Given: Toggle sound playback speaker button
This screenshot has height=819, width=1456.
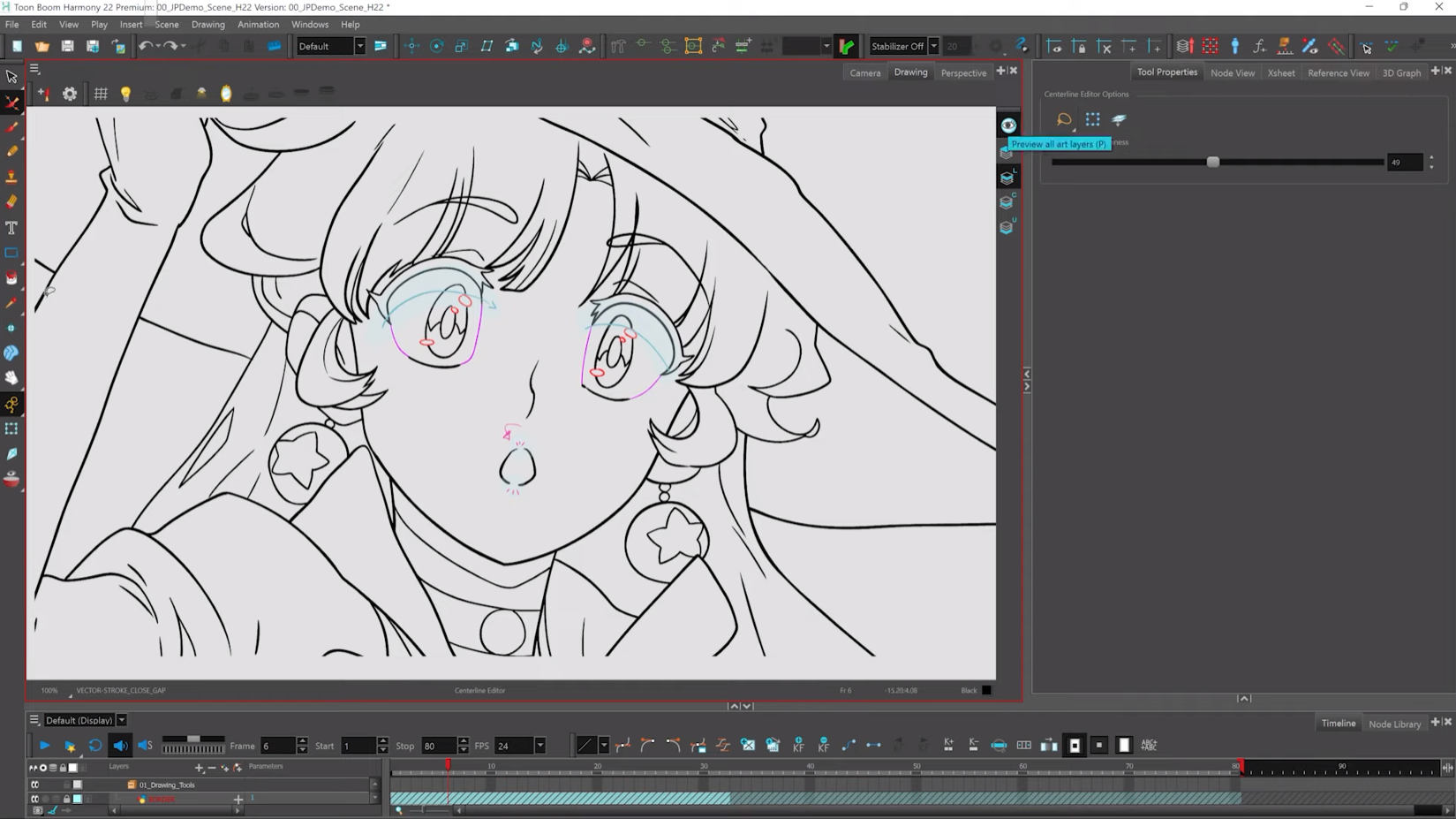Looking at the screenshot, I should (120, 746).
